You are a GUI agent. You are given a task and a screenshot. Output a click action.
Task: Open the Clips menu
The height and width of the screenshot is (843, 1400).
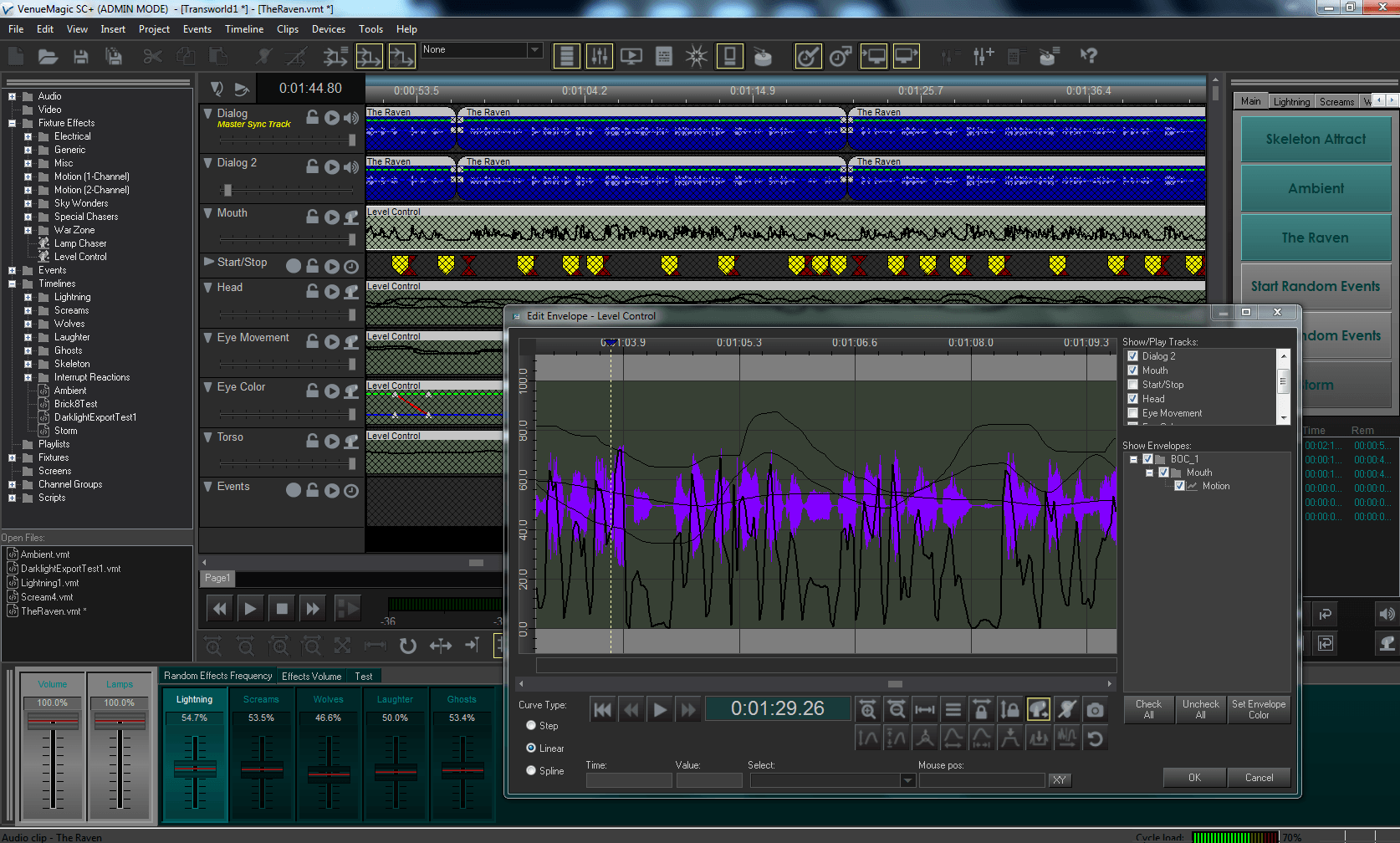tap(288, 29)
